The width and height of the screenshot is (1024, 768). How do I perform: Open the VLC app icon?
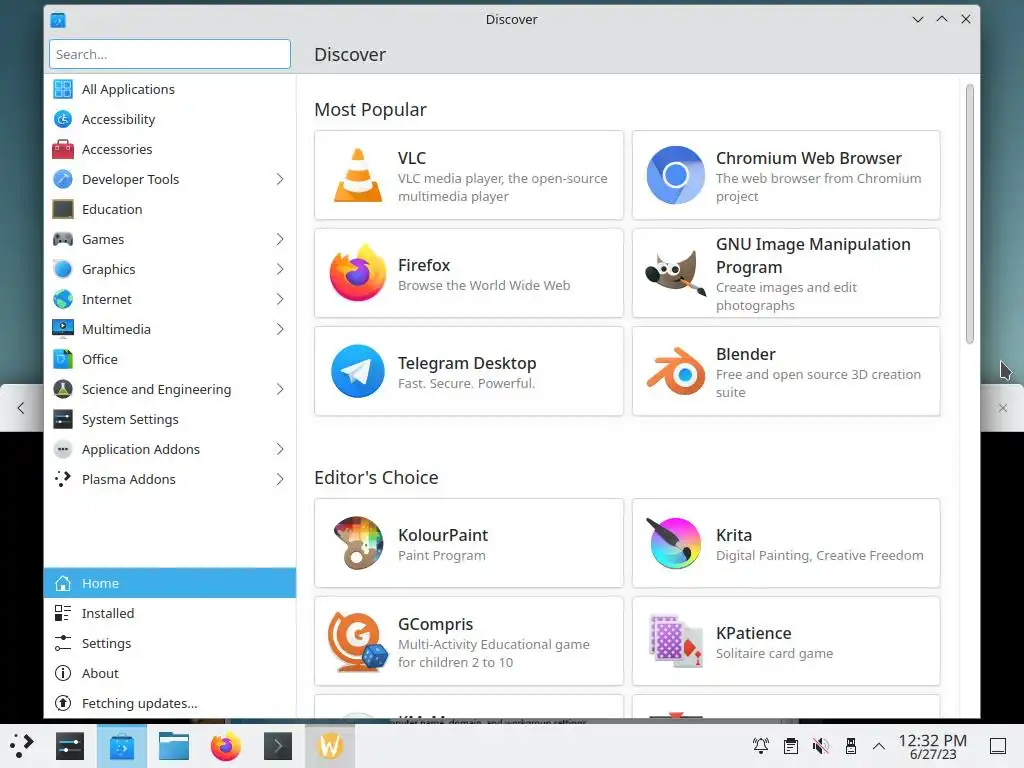358,175
